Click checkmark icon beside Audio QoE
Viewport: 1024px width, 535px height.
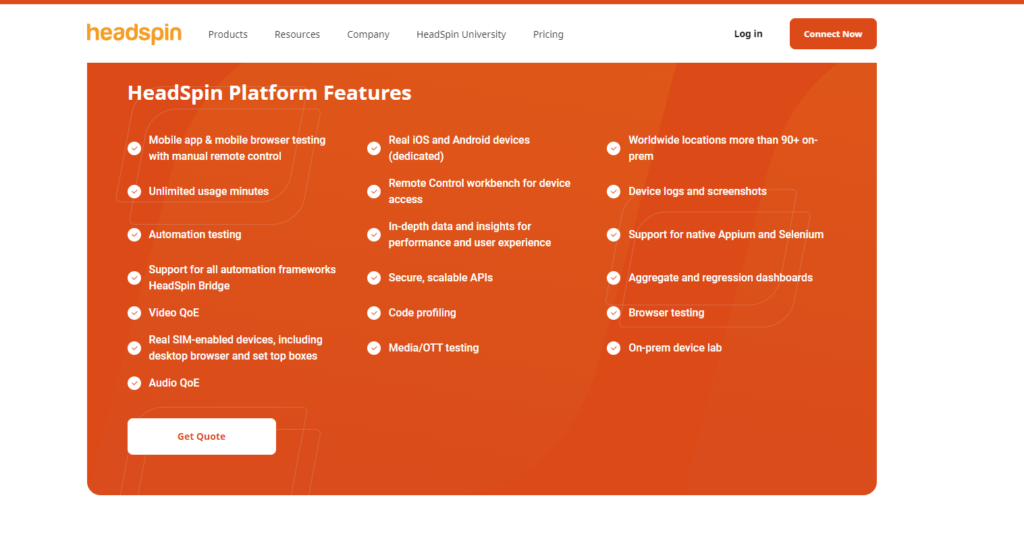134,383
